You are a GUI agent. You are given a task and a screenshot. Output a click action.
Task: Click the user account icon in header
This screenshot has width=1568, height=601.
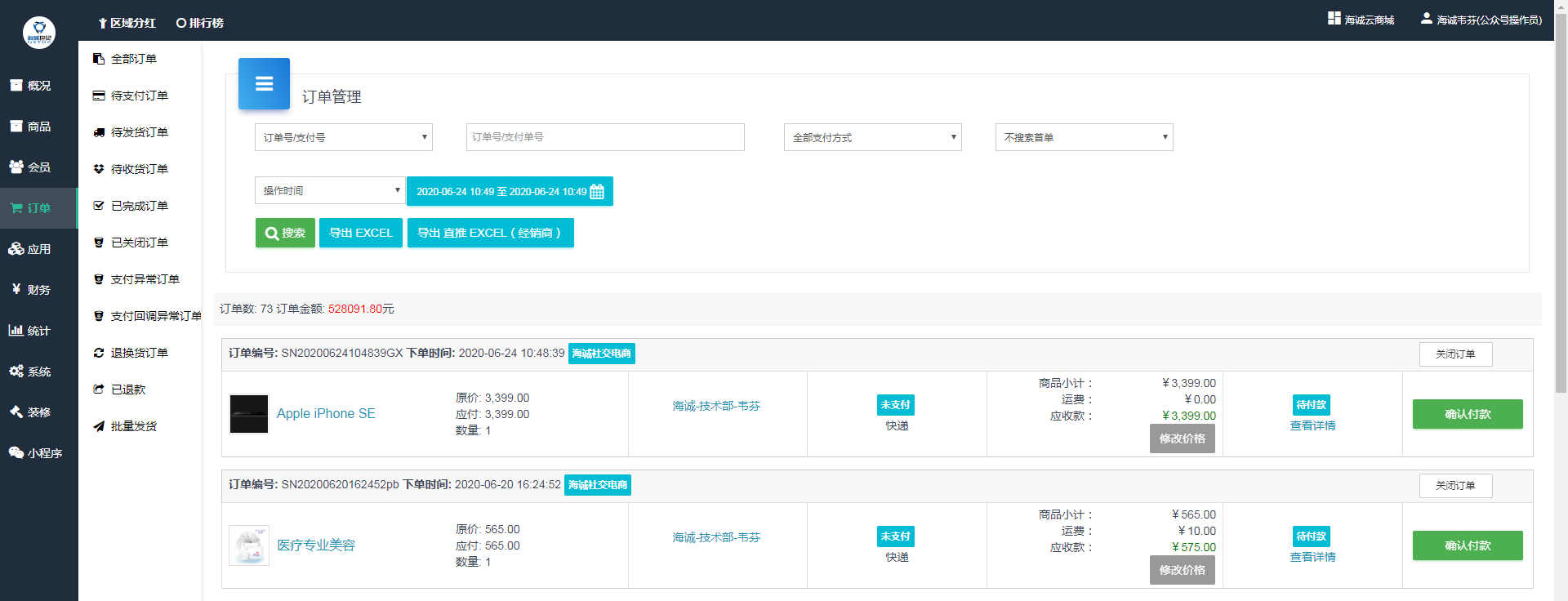pyautogui.click(x=1426, y=19)
